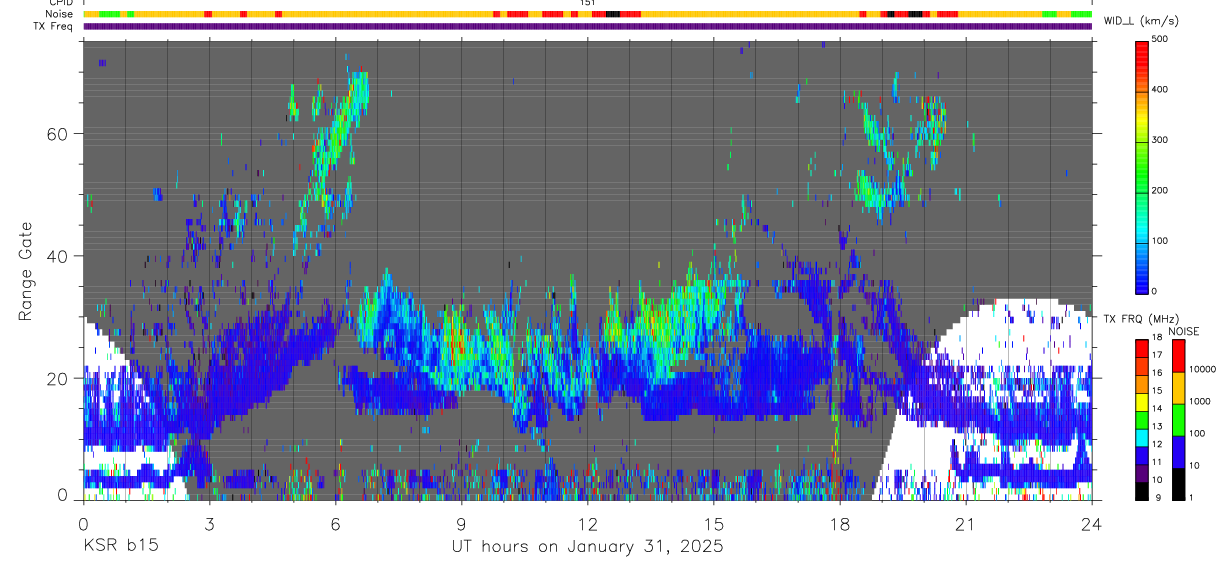This screenshot has height=567, width=1228.
Task: Pick the cyan segment of the TX FRQ color bar
Action: [1141, 437]
